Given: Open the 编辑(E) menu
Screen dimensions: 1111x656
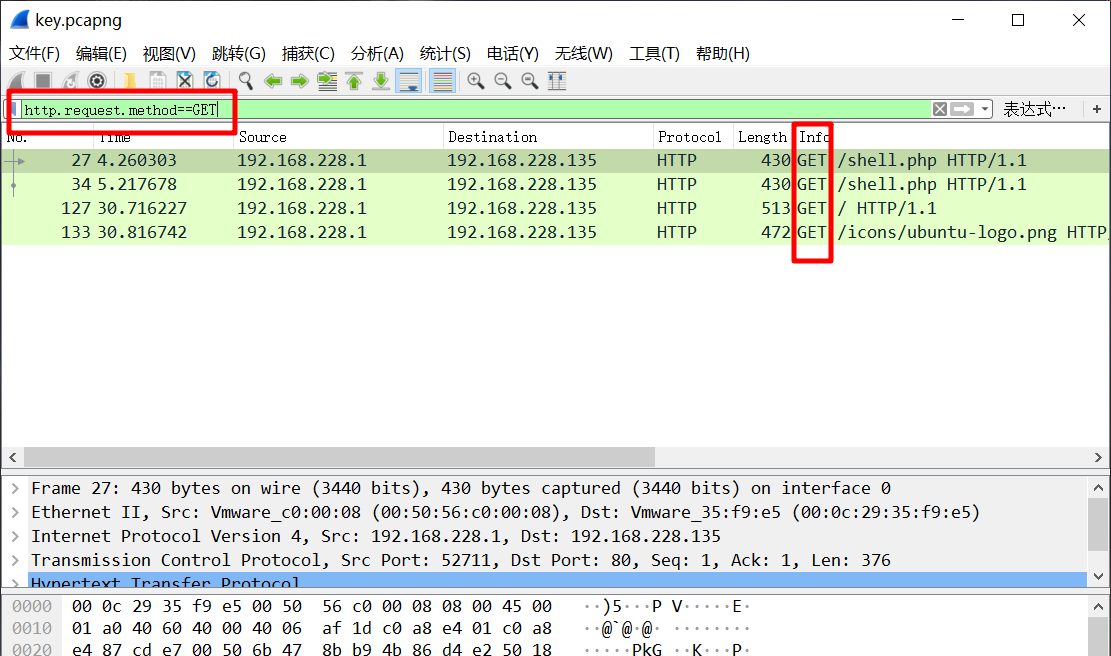Looking at the screenshot, I should tap(101, 54).
